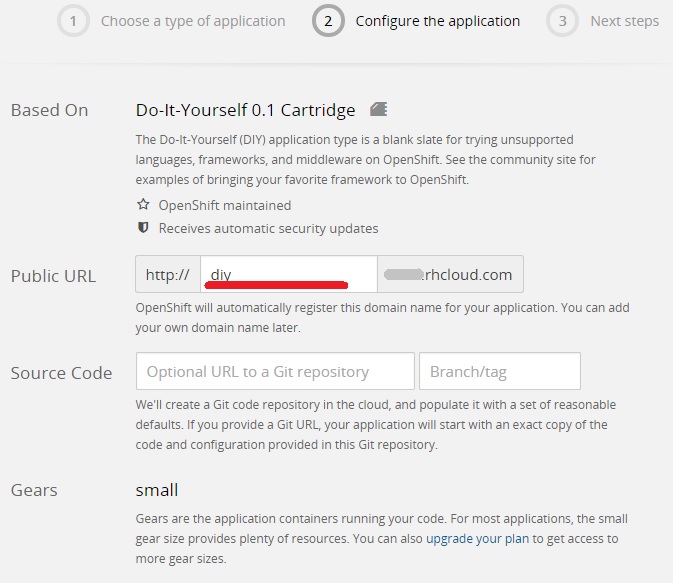Go to Choose a type of application

pyautogui.click(x=193, y=21)
